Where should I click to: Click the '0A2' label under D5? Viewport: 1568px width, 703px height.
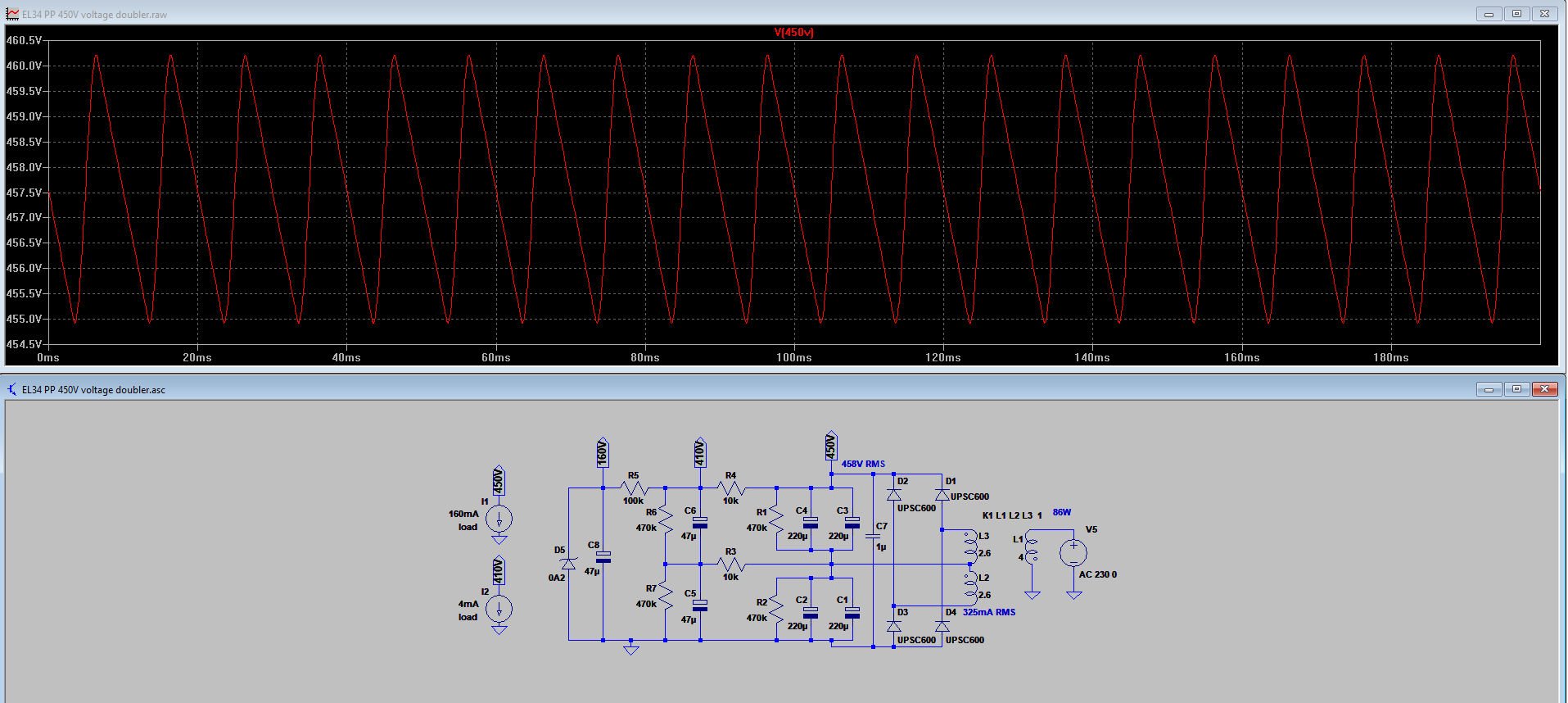coord(557,578)
